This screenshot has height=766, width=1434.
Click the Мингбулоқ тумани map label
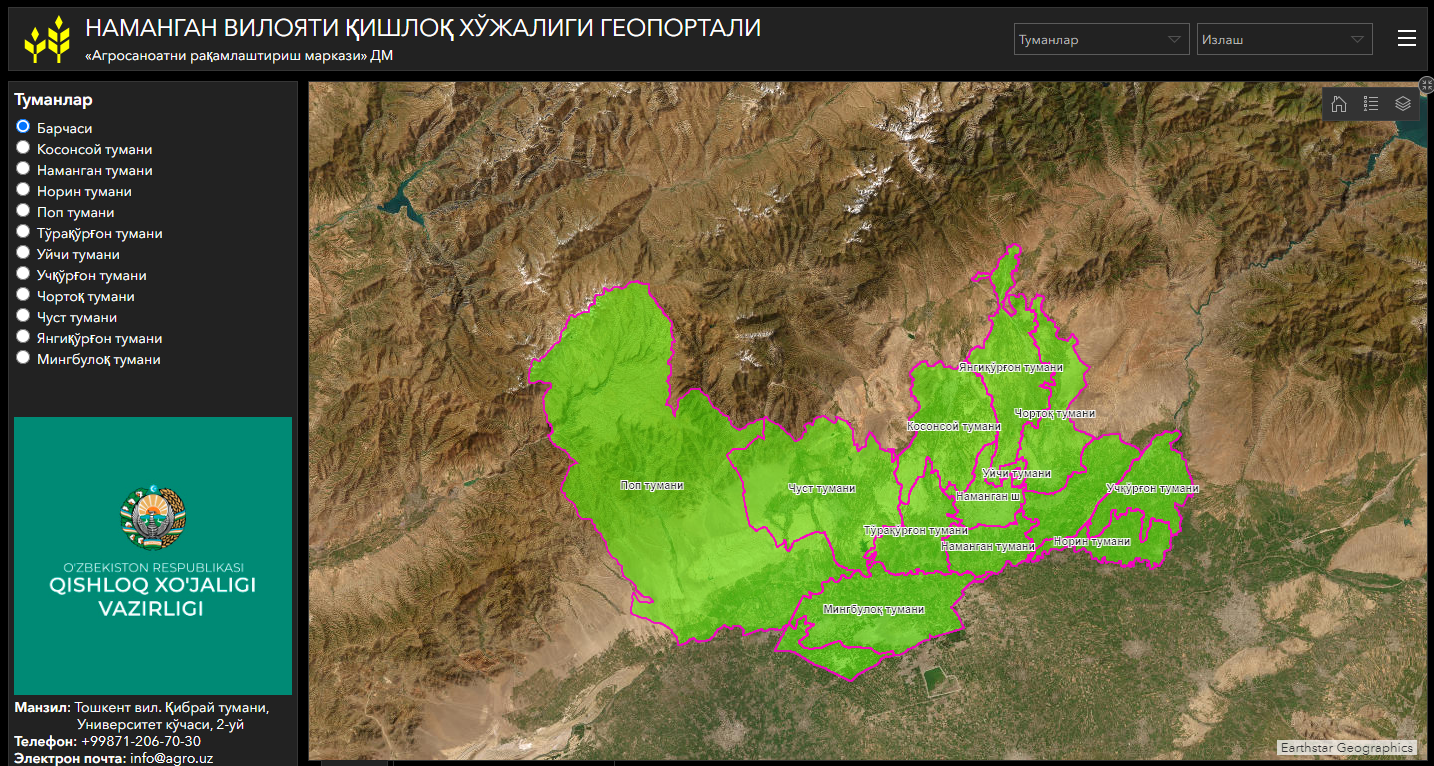(873, 609)
